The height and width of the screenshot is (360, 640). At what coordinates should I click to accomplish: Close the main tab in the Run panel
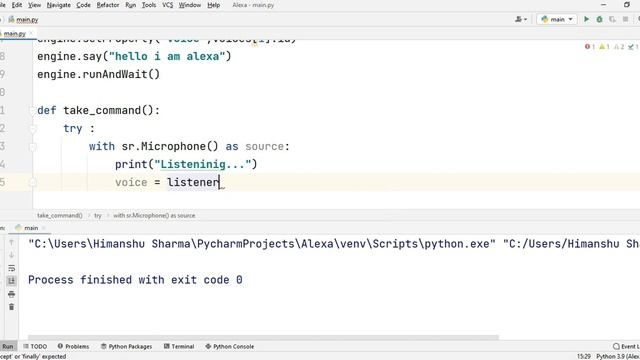pos(43,228)
